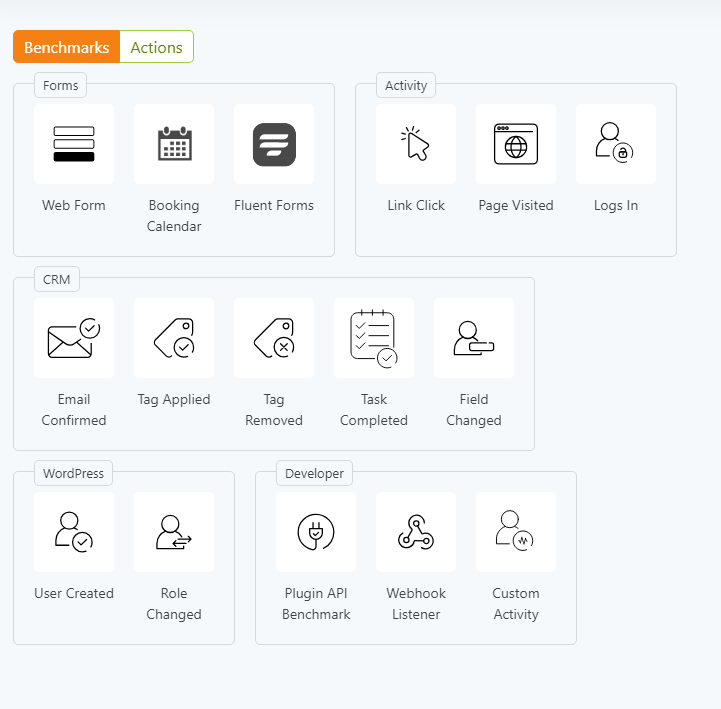
Task: Choose the Task Completed checklist icon
Action: [x=374, y=338]
